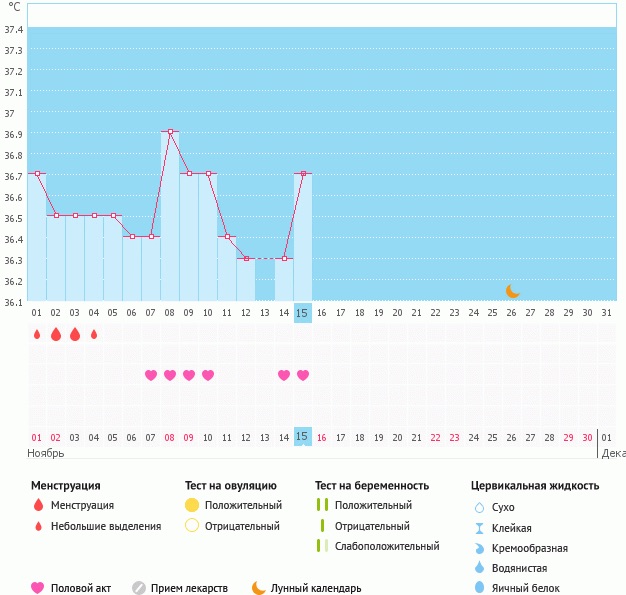Click the small discharge drop on day 04
This screenshot has height=595, width=626.
click(x=94, y=334)
